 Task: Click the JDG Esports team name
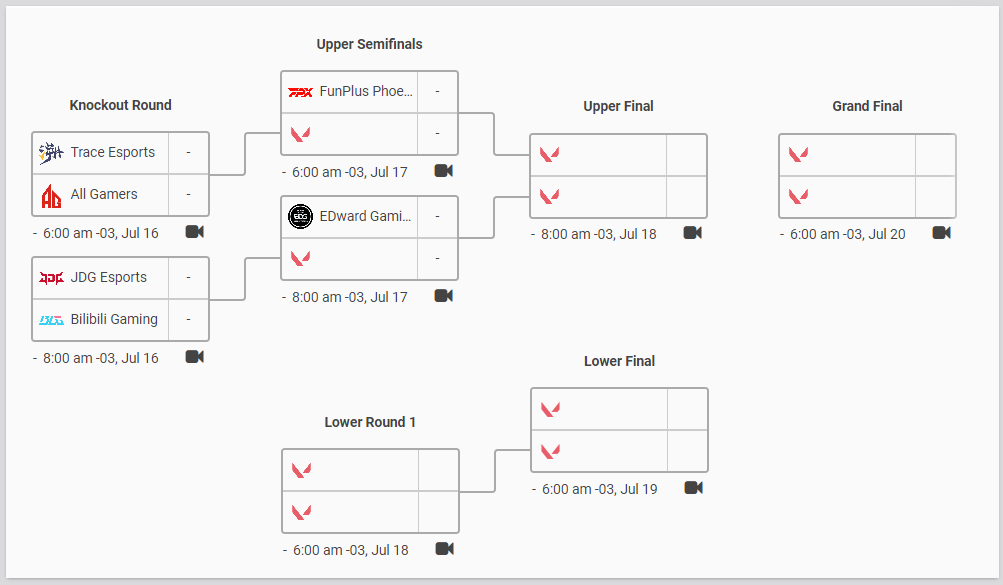pos(108,278)
